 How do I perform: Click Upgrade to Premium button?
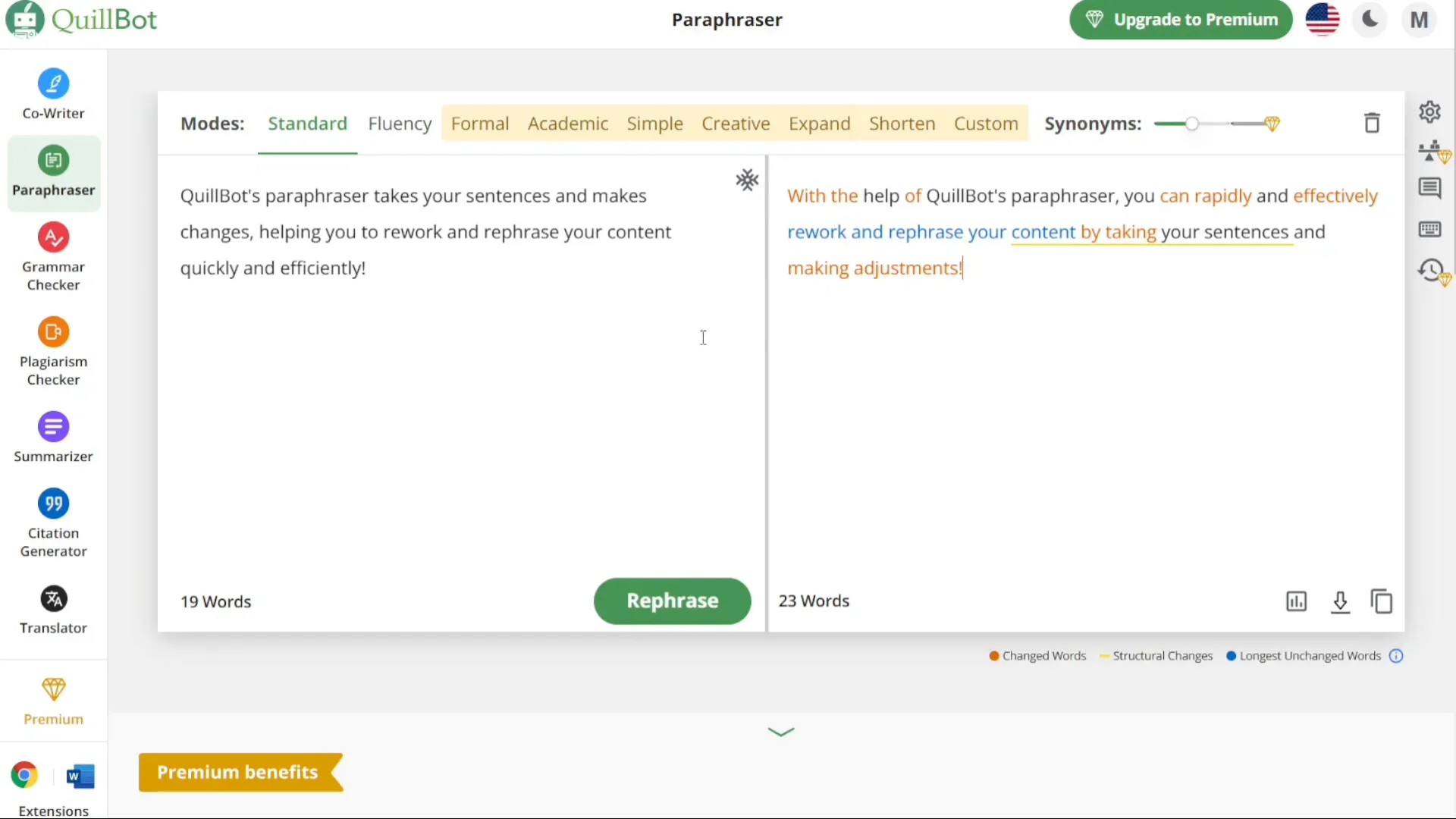tap(1181, 20)
